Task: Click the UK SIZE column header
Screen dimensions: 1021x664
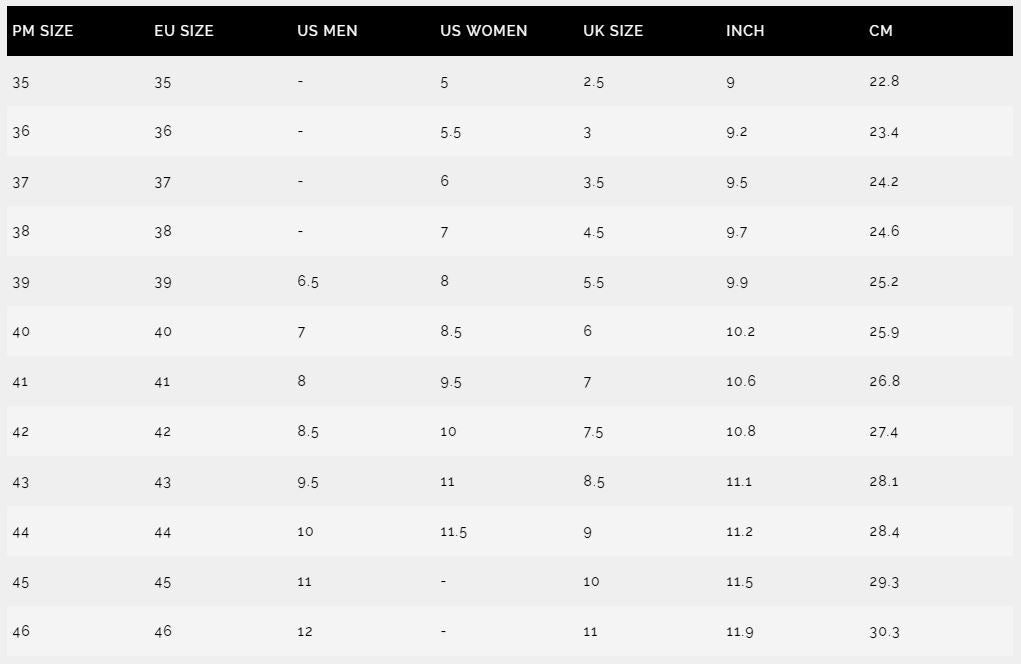Action: point(613,31)
